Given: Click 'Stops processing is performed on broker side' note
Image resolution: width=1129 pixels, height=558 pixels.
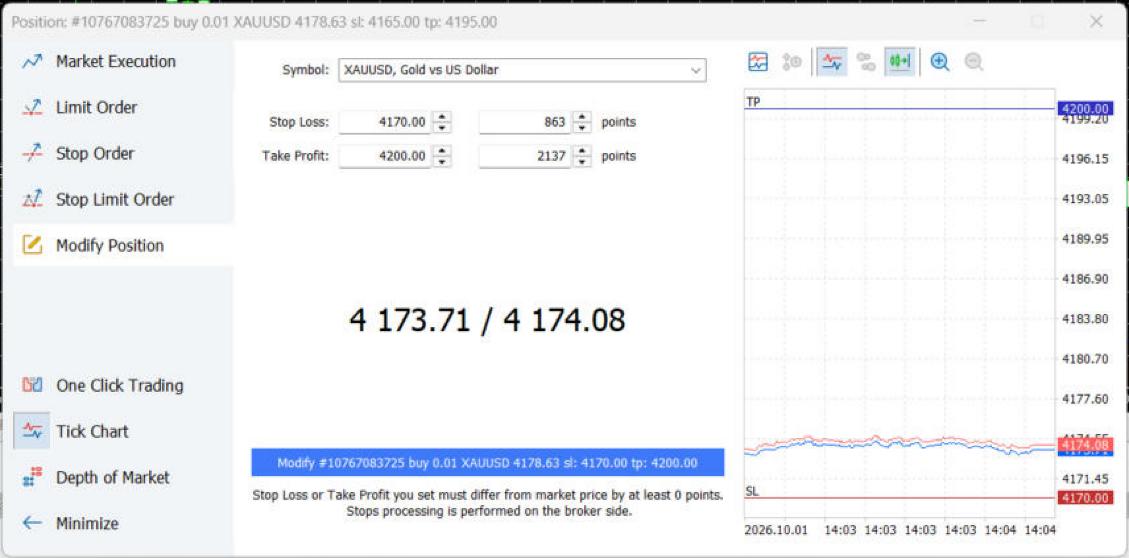Looking at the screenshot, I should (x=489, y=512).
